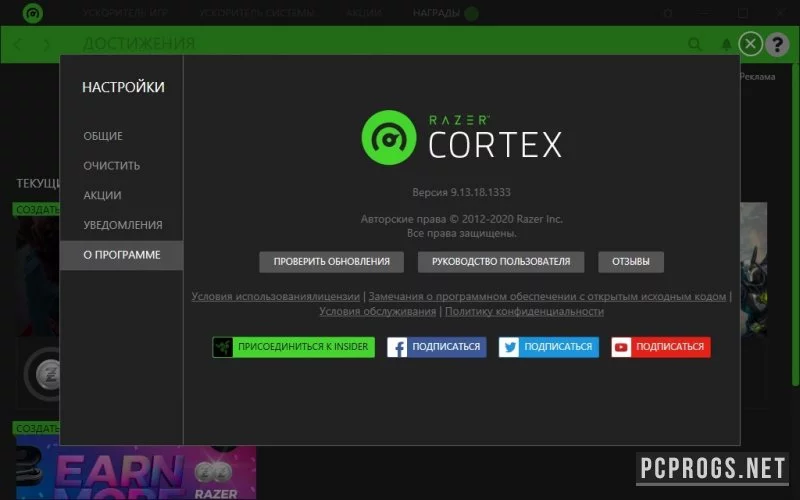This screenshot has height=500, width=800.
Task: Click the Razer Cortex logo in top bar
Action: coord(33,13)
